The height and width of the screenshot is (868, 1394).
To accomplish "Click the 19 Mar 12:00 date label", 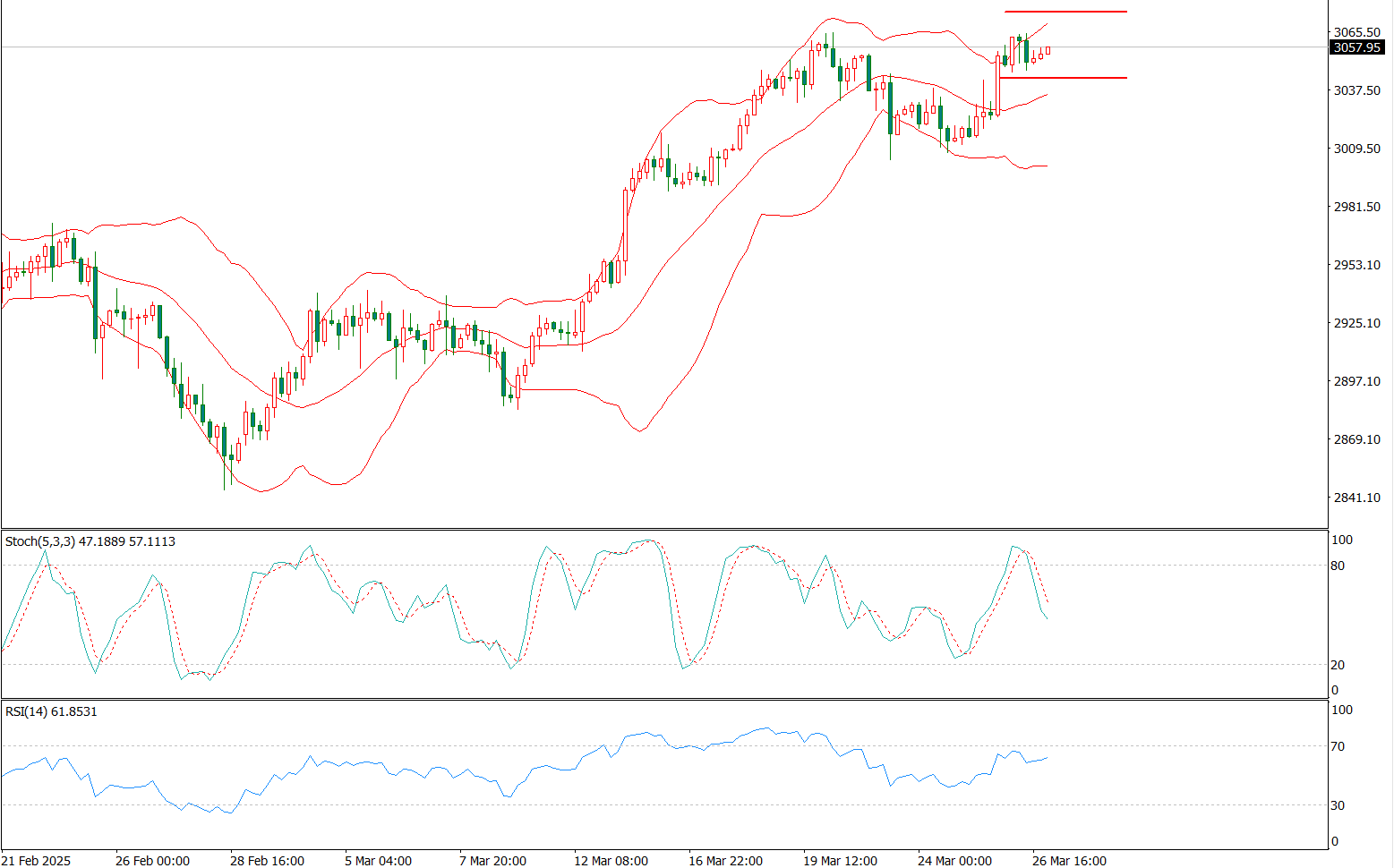I will pos(840,861).
